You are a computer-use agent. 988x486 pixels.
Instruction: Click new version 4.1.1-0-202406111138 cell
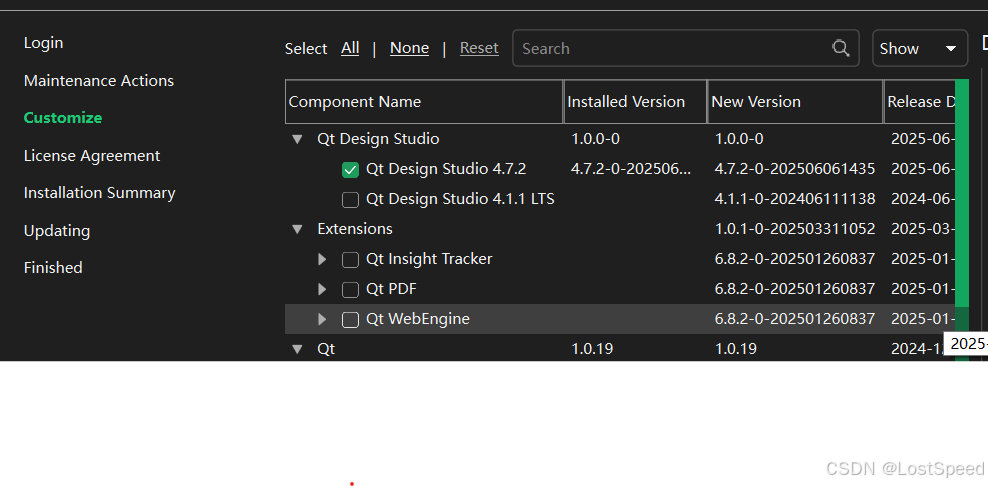(795, 199)
